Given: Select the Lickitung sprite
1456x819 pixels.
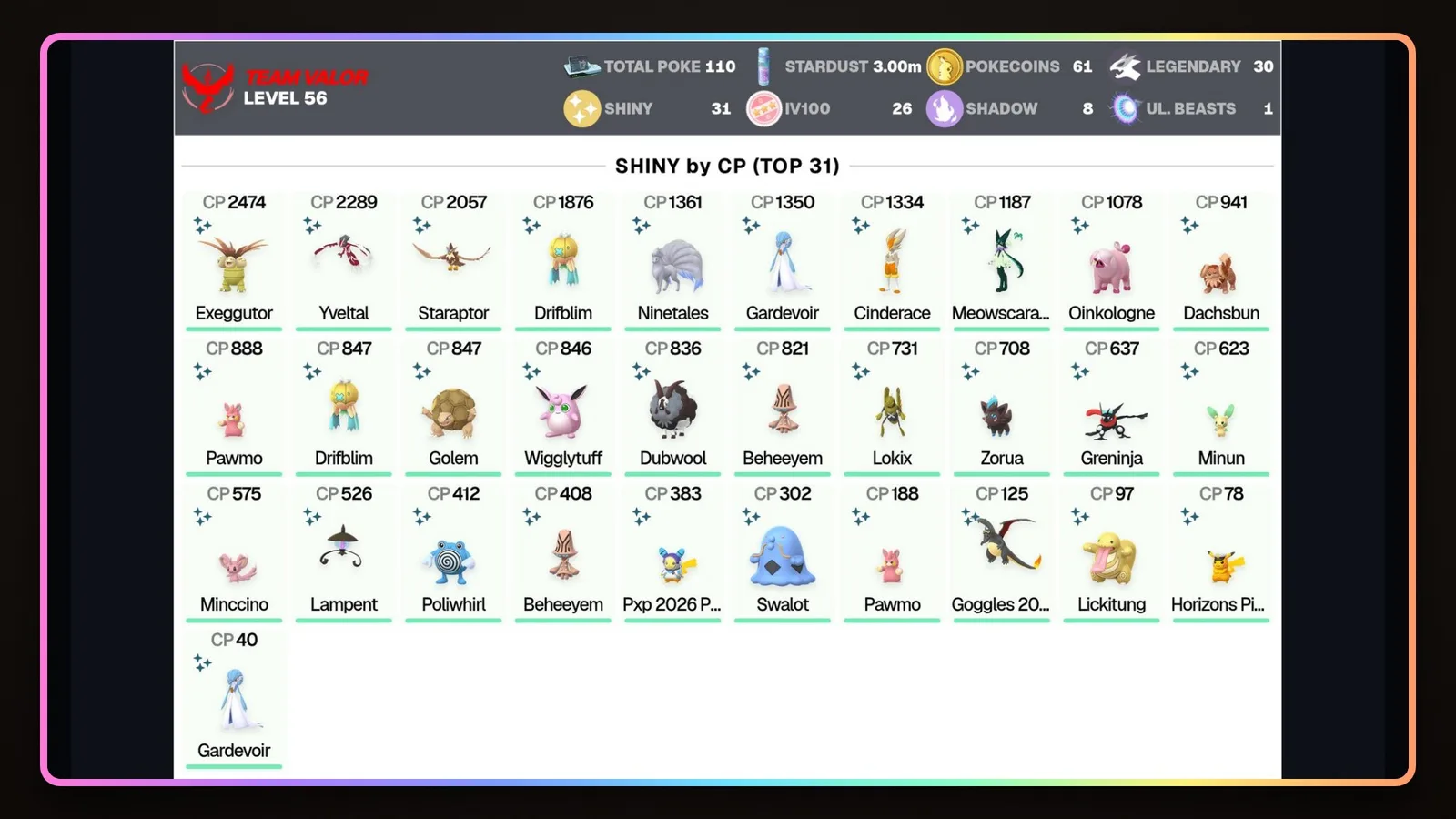Looking at the screenshot, I should 1109,559.
